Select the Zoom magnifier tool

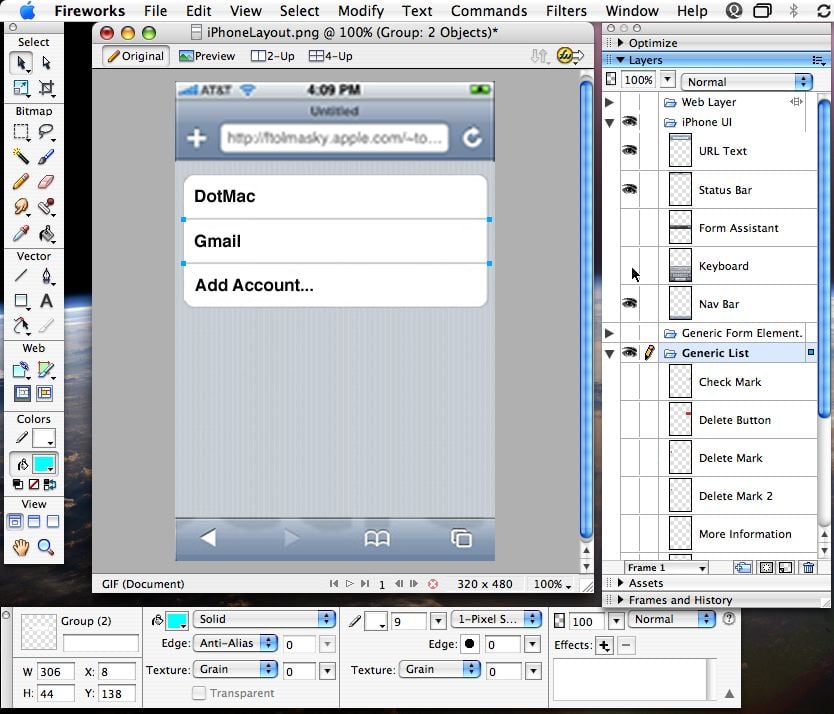(x=46, y=546)
